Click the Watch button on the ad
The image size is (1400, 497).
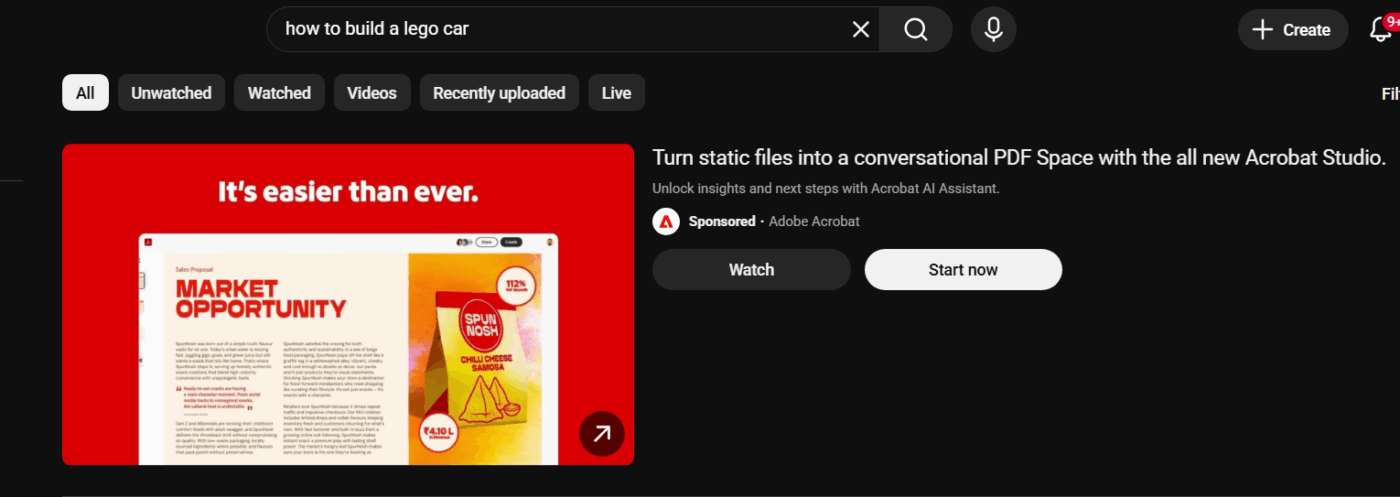(751, 269)
